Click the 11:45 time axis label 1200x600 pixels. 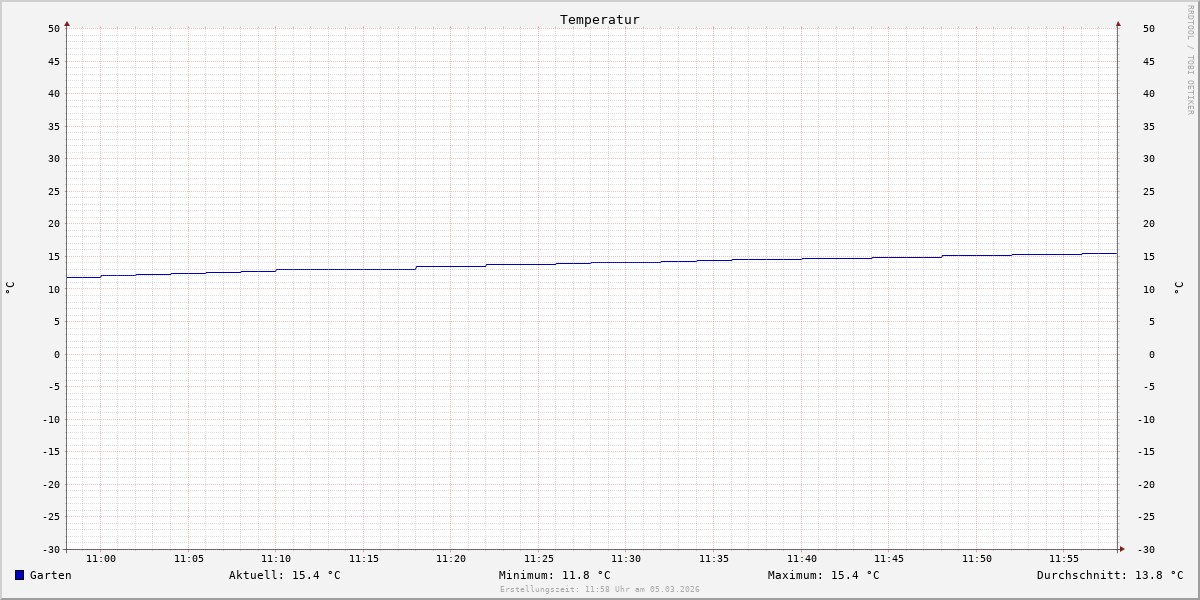click(889, 558)
